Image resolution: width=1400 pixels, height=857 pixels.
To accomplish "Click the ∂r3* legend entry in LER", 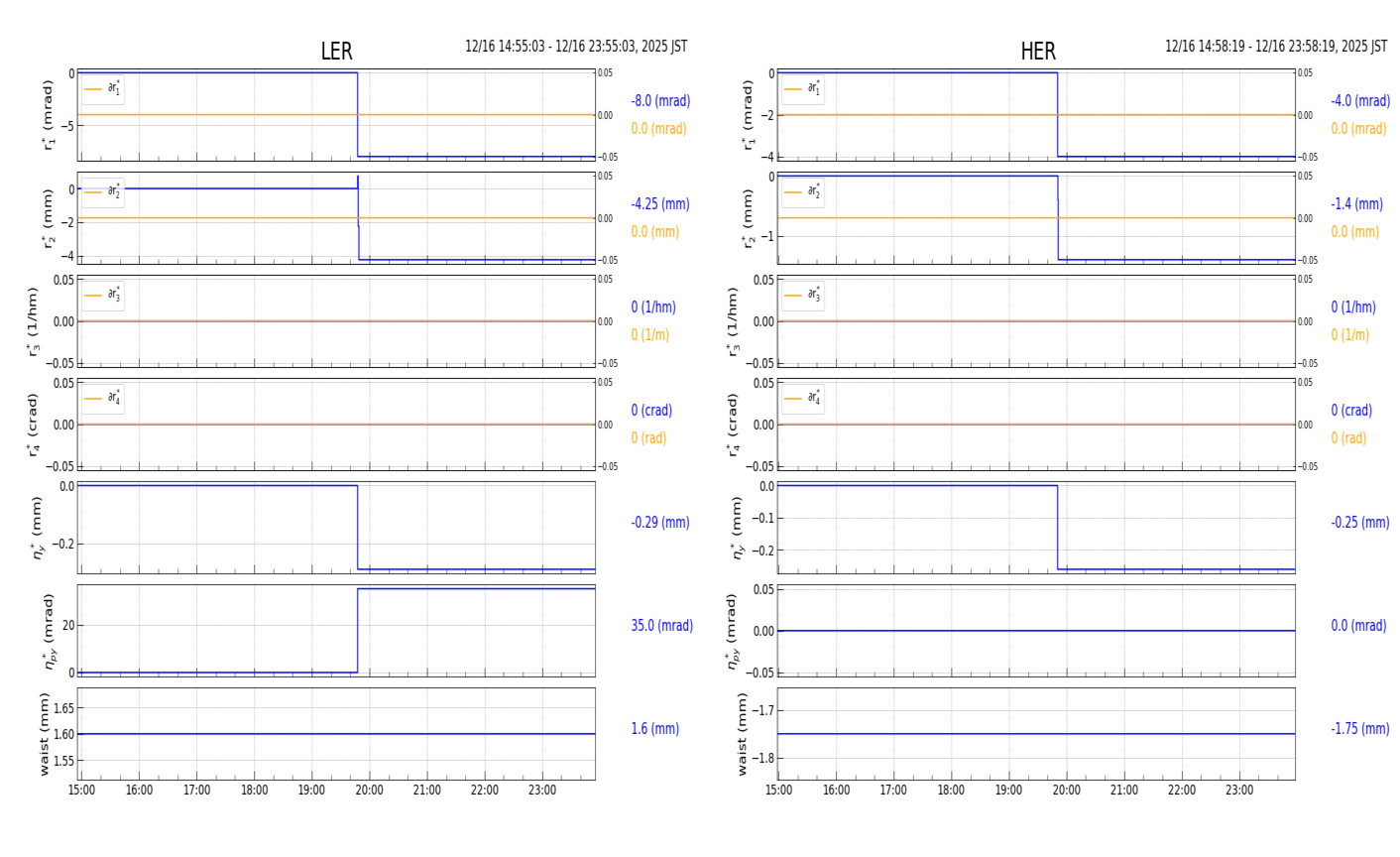I will (x=103, y=296).
